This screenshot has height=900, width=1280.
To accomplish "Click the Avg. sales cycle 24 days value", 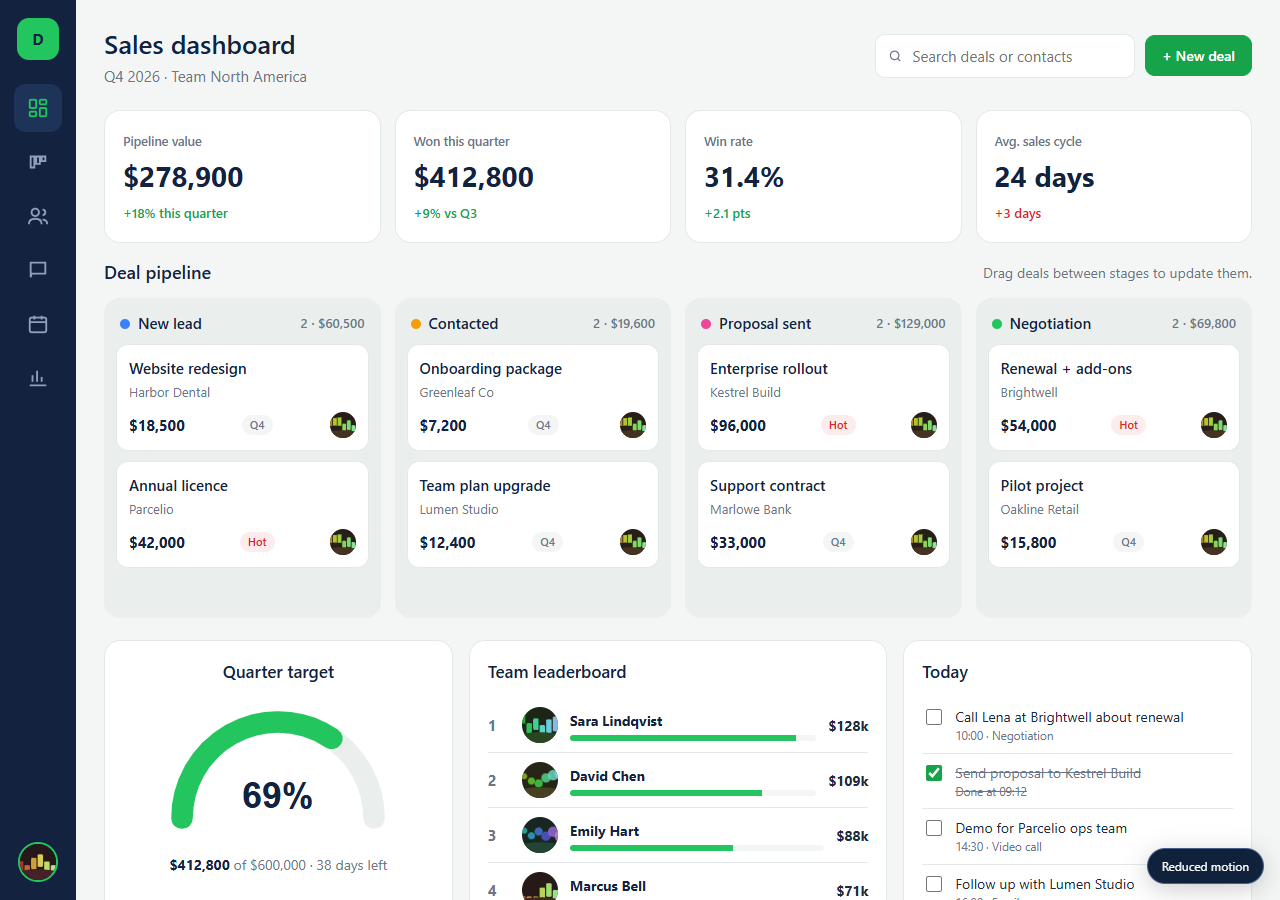I will [x=1044, y=177].
